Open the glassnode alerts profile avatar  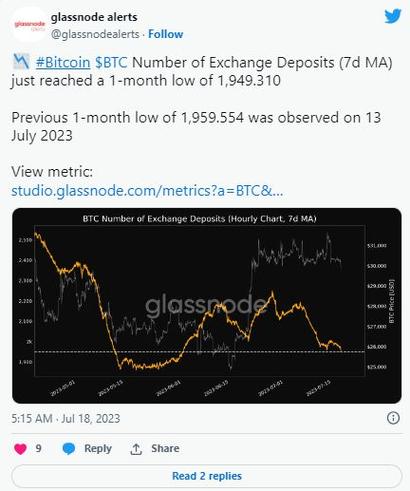(29, 25)
